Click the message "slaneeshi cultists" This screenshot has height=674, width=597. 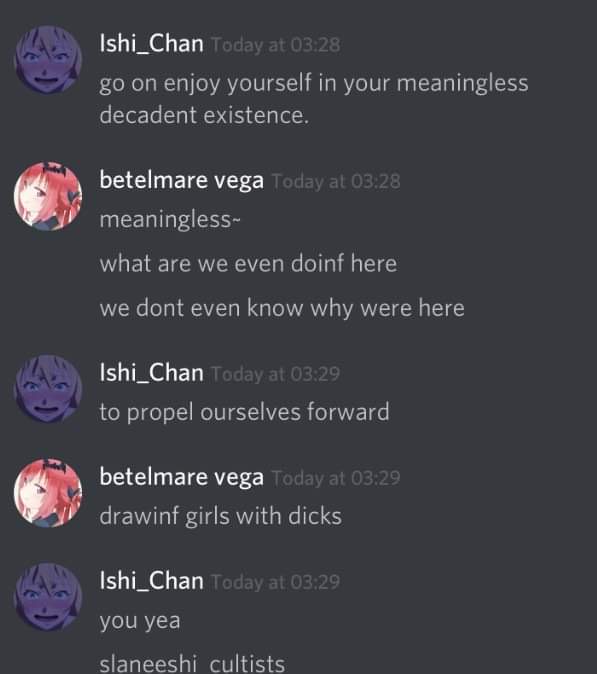pos(192,663)
